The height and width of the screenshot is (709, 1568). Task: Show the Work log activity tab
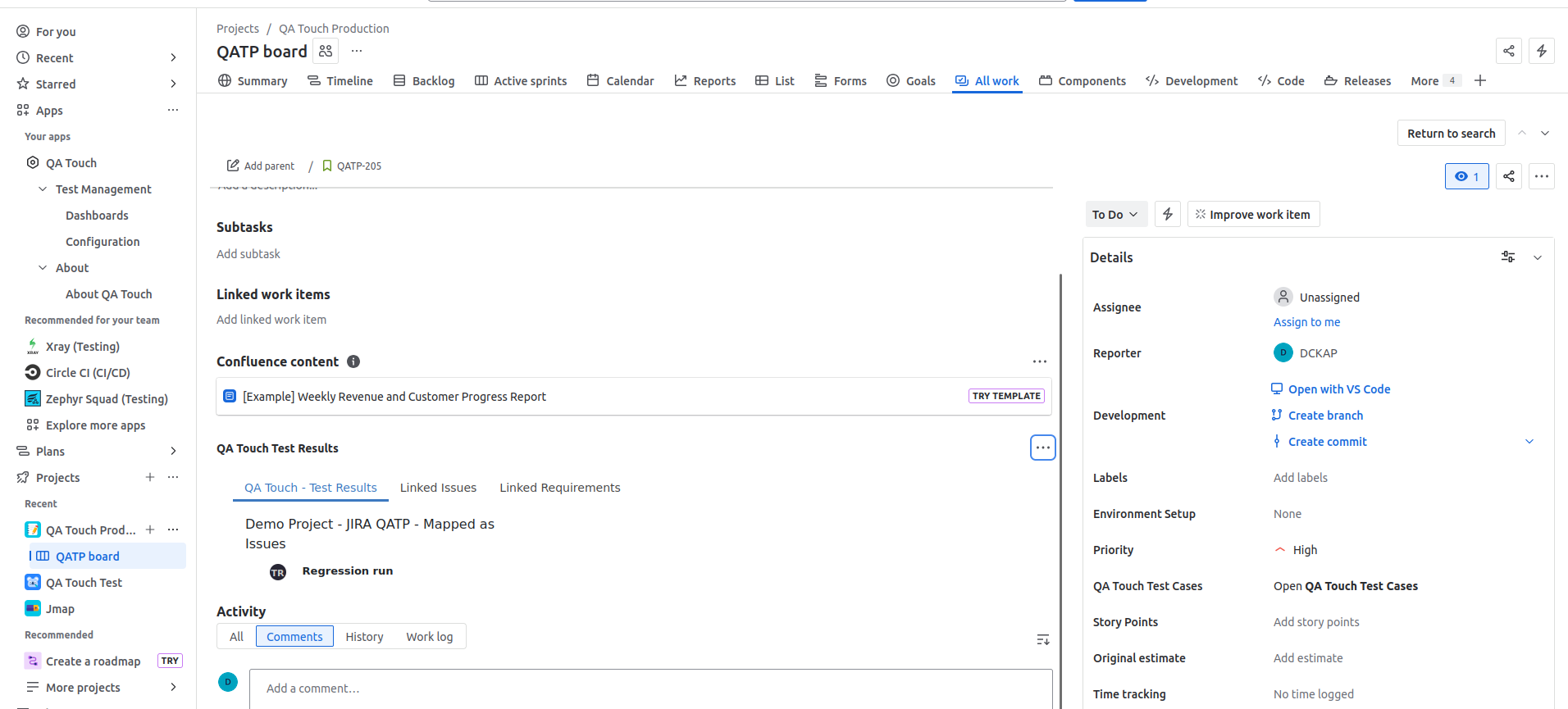click(x=430, y=637)
